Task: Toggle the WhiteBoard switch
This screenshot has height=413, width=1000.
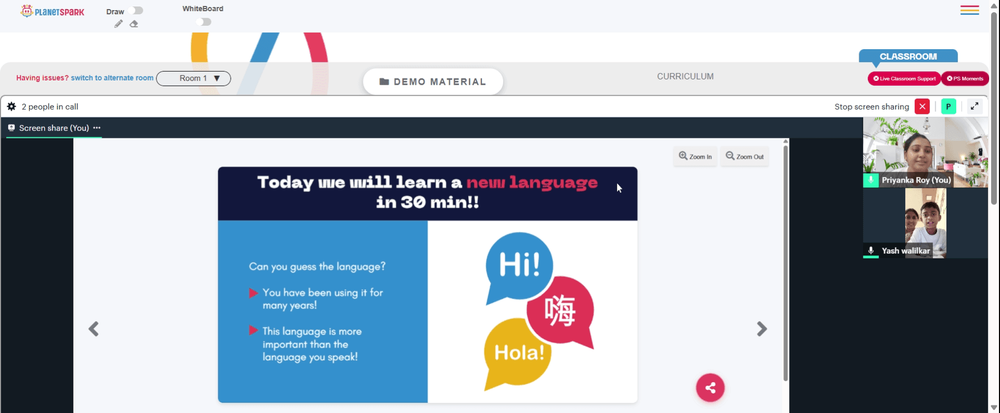Action: click(x=203, y=22)
